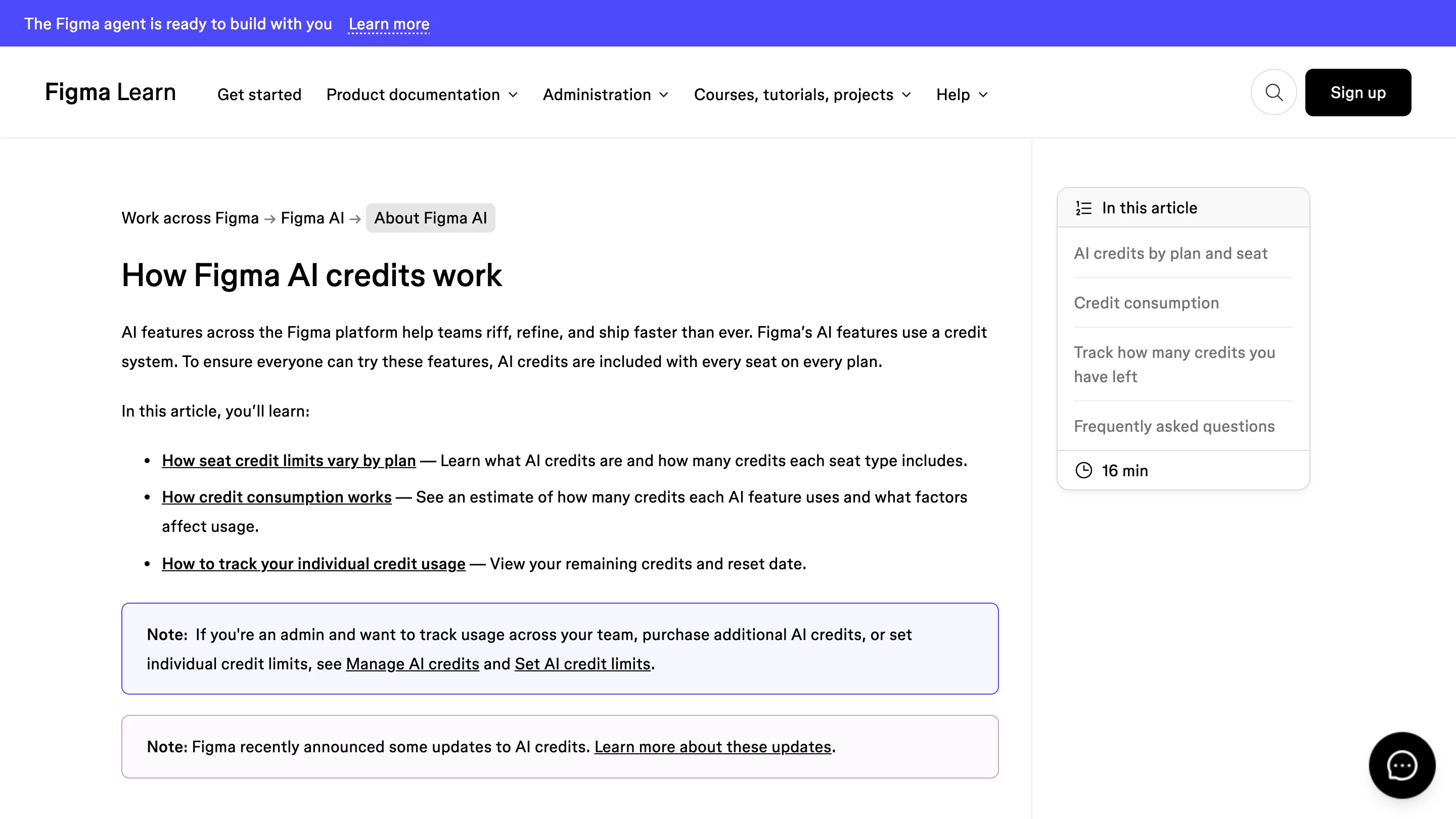Click the clock icon next to 16 min
The width and height of the screenshot is (1456, 819).
1083,470
